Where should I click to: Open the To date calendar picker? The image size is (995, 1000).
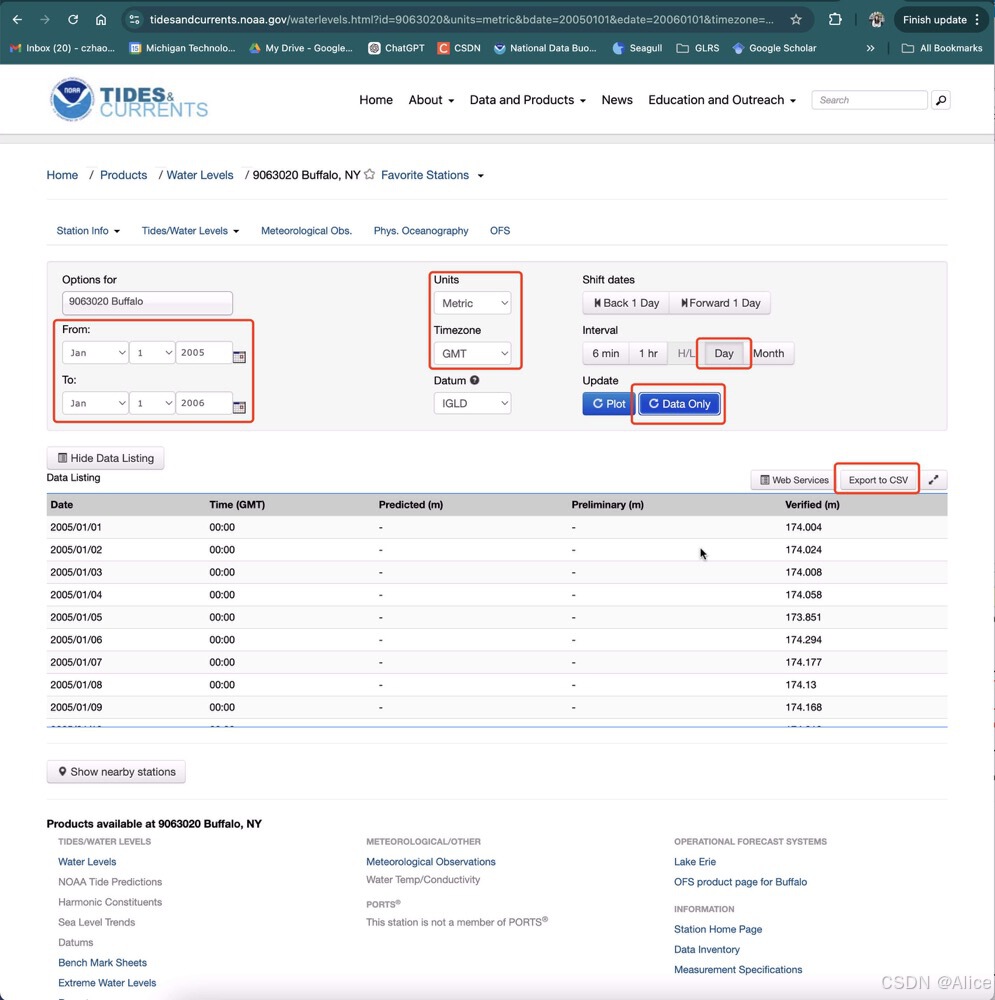[239, 404]
